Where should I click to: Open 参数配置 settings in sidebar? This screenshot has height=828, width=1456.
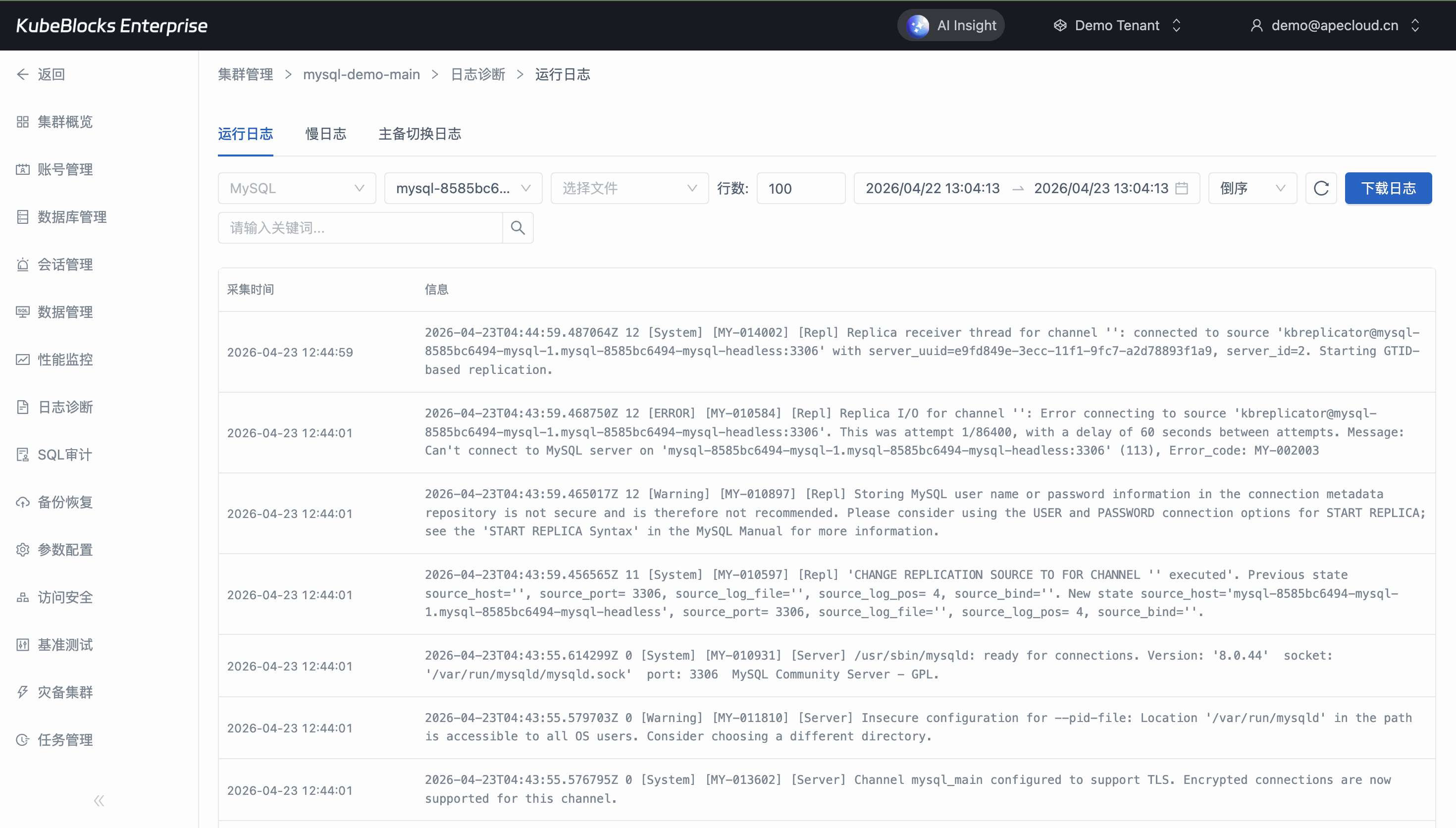(65, 550)
